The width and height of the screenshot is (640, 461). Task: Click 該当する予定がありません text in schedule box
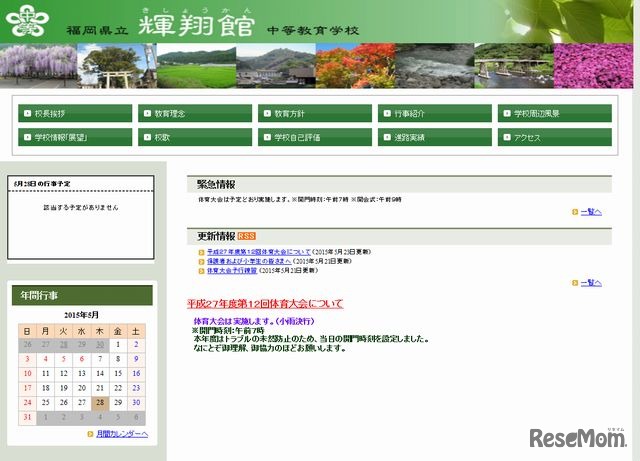tap(81, 207)
